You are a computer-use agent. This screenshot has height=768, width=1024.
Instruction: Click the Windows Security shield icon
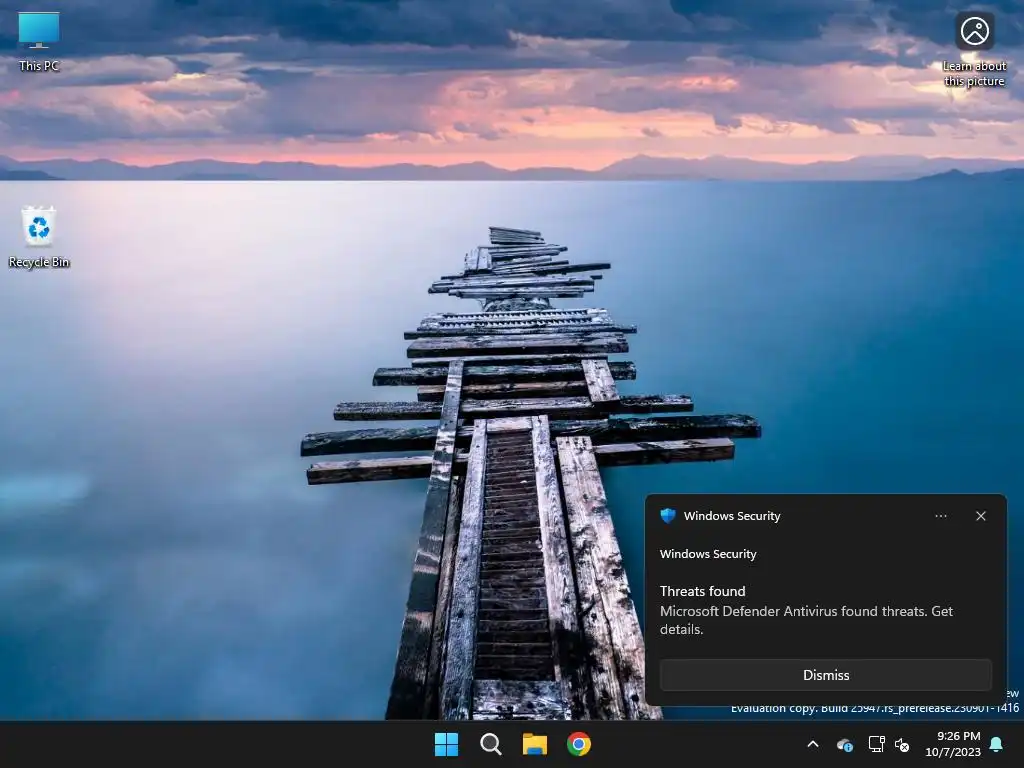point(668,516)
